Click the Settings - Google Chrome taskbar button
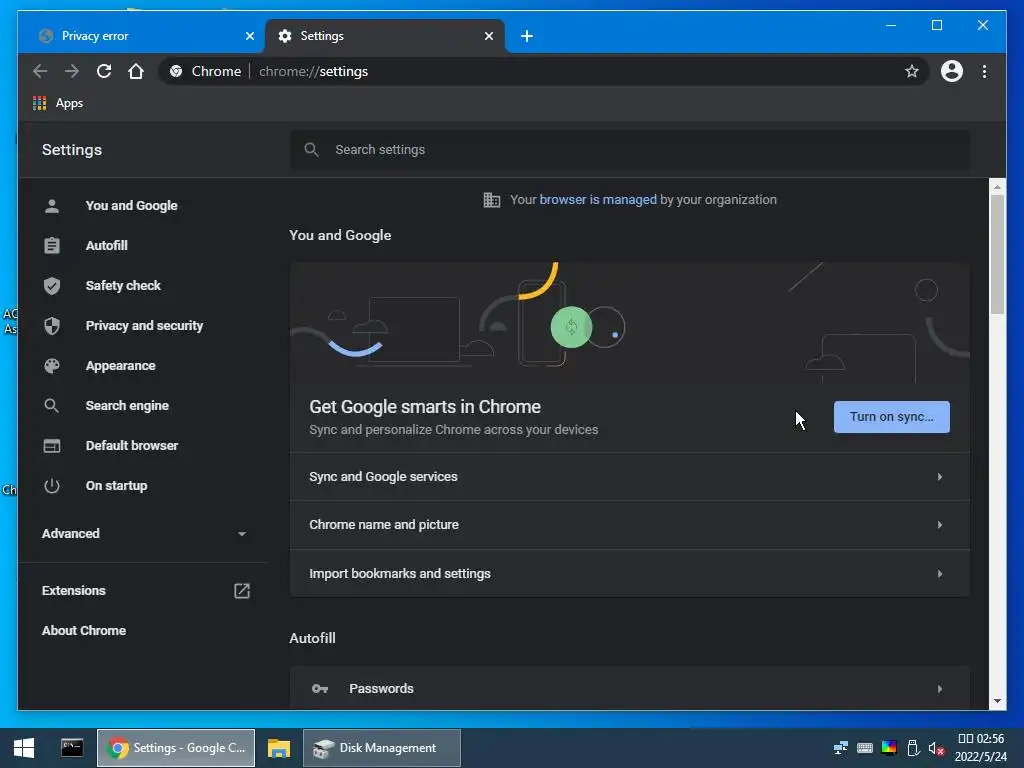Screen dimensions: 1024x768 tap(176, 748)
